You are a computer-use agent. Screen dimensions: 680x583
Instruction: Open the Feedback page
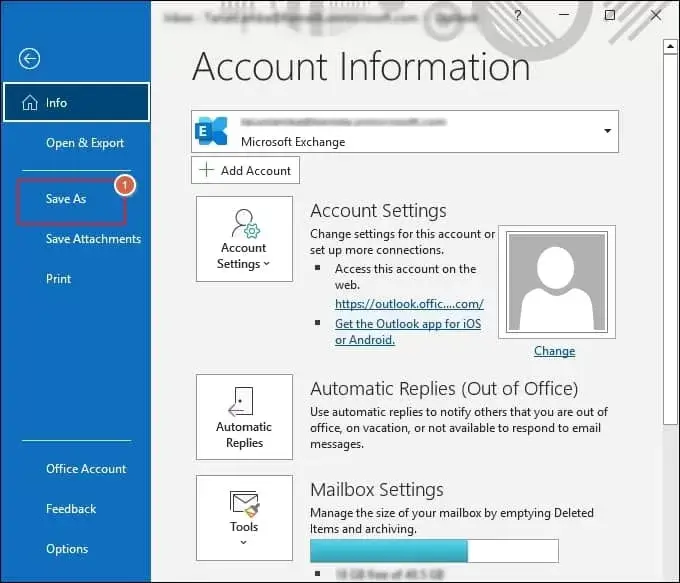click(71, 508)
